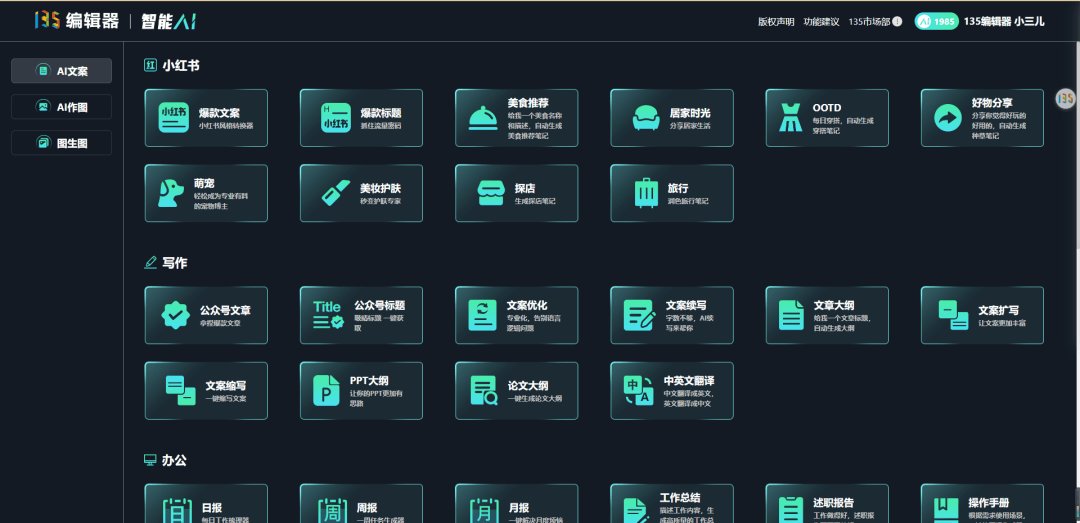This screenshot has height=523, width=1080.
Task: Click the 居家时光 sofa icon
Action: 646,118
